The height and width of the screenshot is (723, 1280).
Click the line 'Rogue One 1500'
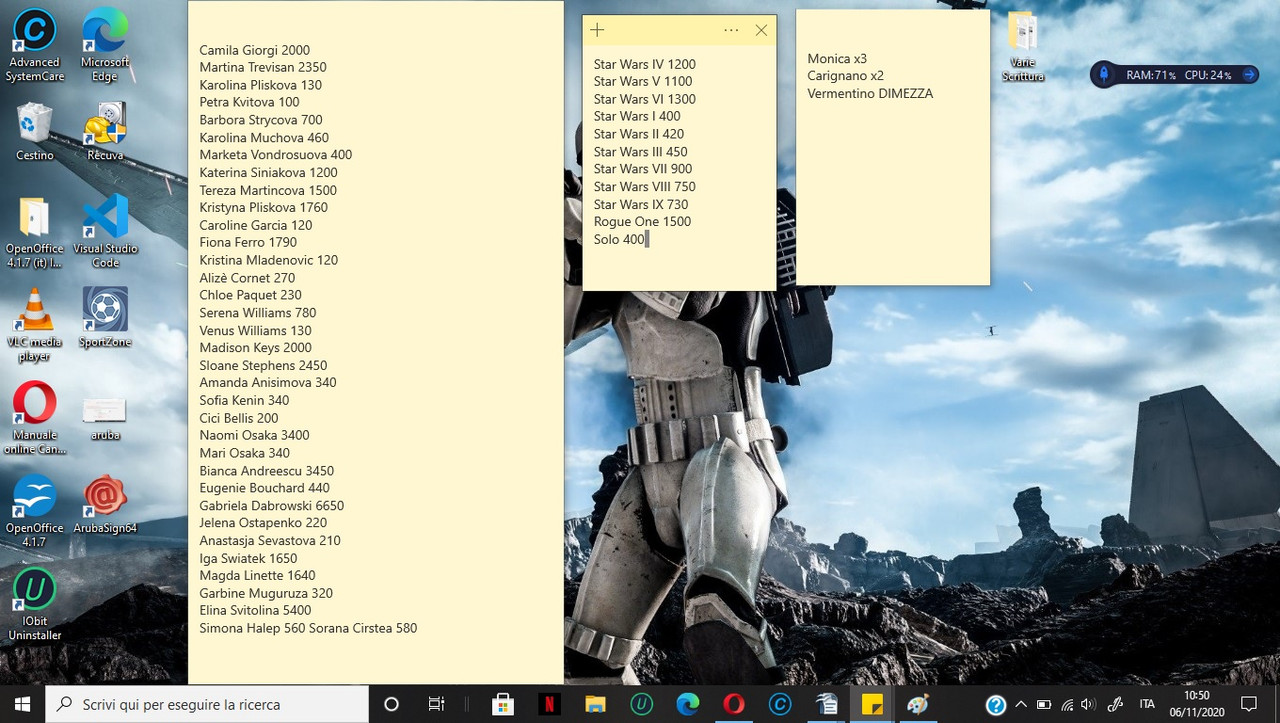point(643,221)
